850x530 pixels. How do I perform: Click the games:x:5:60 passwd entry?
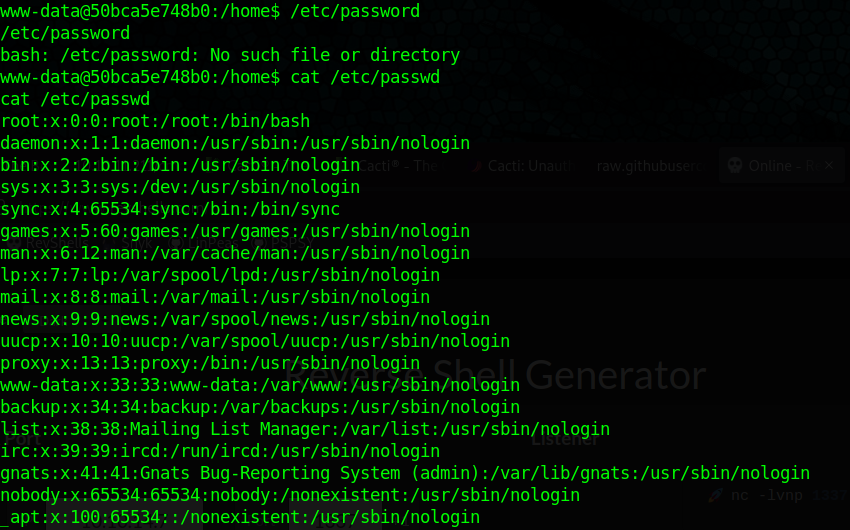235,231
